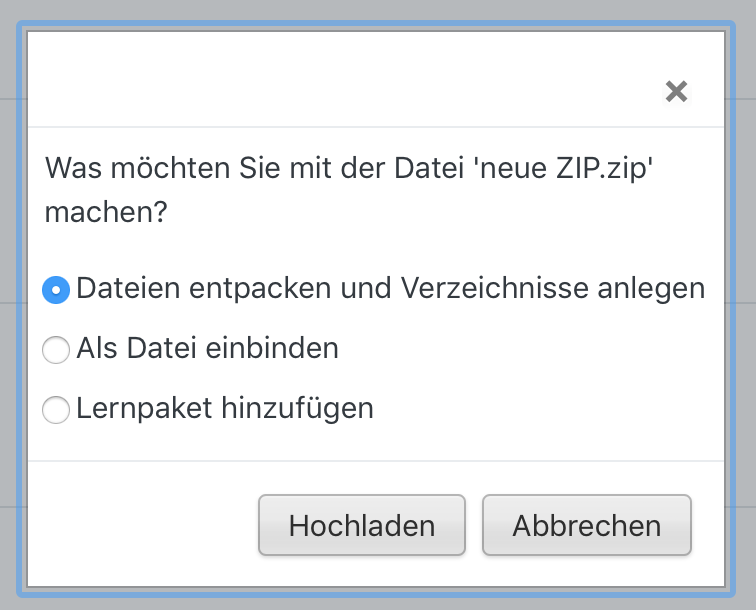Enable the 'Lernpaket hinzufügen' radio button
This screenshot has width=756, height=610.
pyautogui.click(x=56, y=409)
